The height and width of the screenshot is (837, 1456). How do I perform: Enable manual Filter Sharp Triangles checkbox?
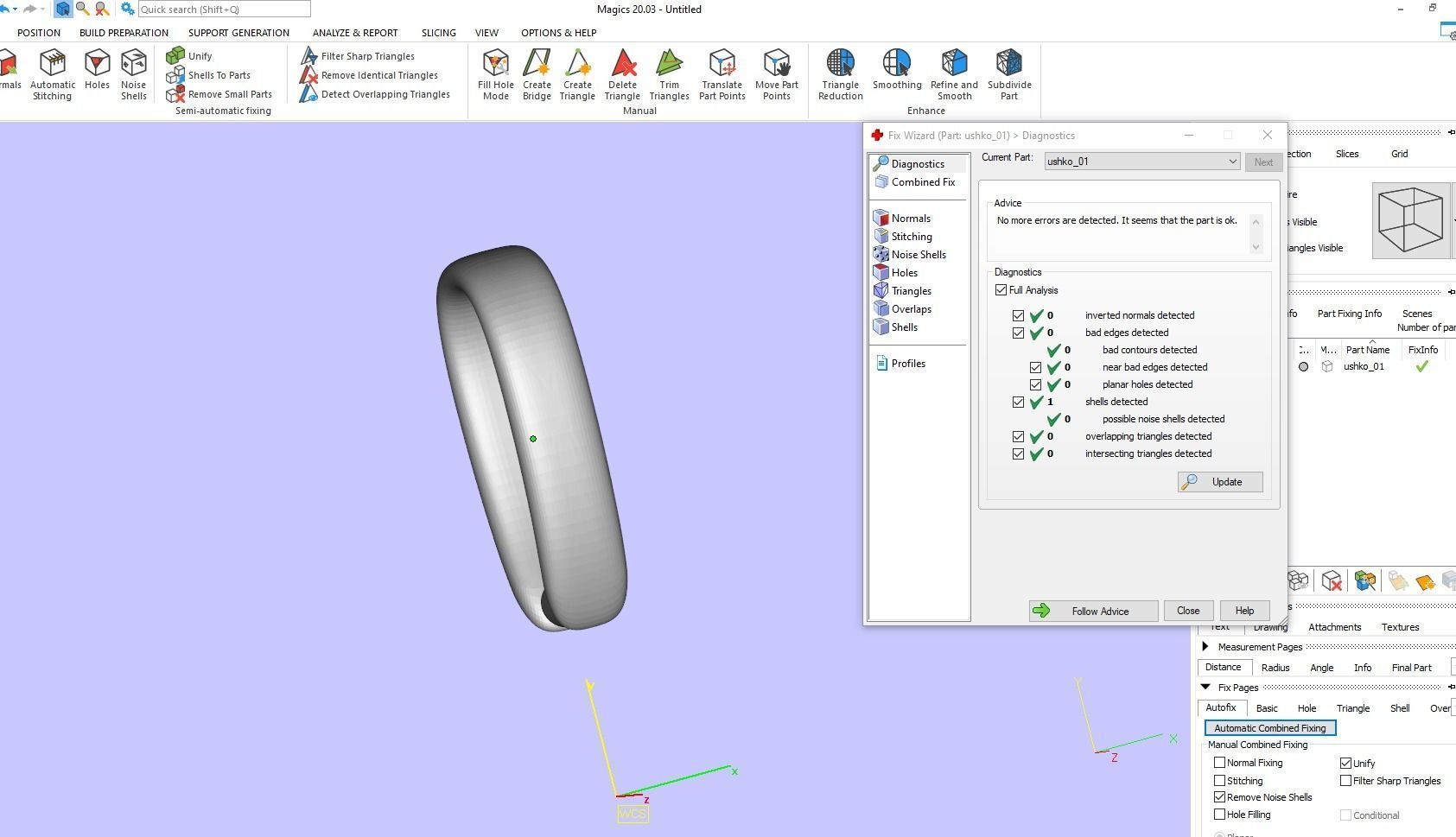1345,780
